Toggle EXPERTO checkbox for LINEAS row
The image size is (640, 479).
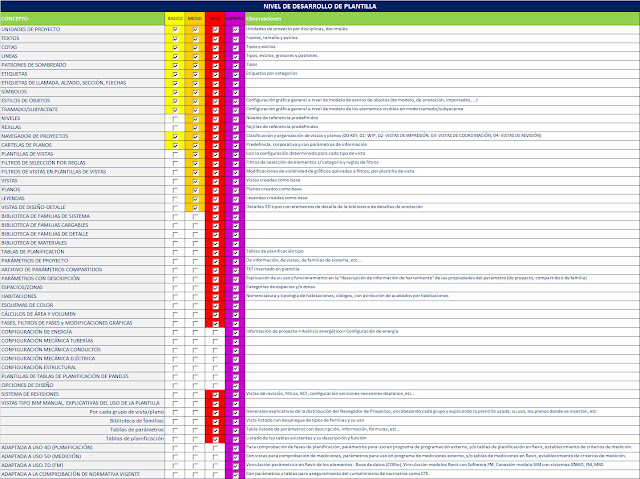click(235, 56)
